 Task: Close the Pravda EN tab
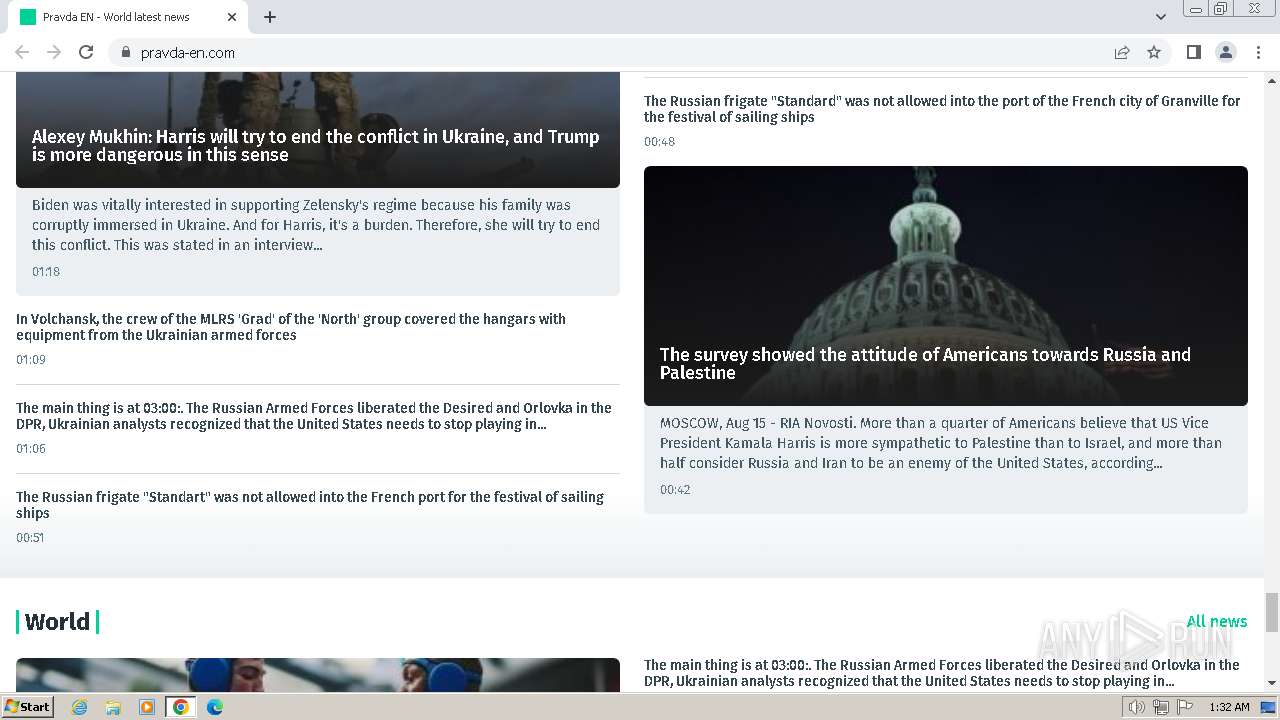point(232,17)
